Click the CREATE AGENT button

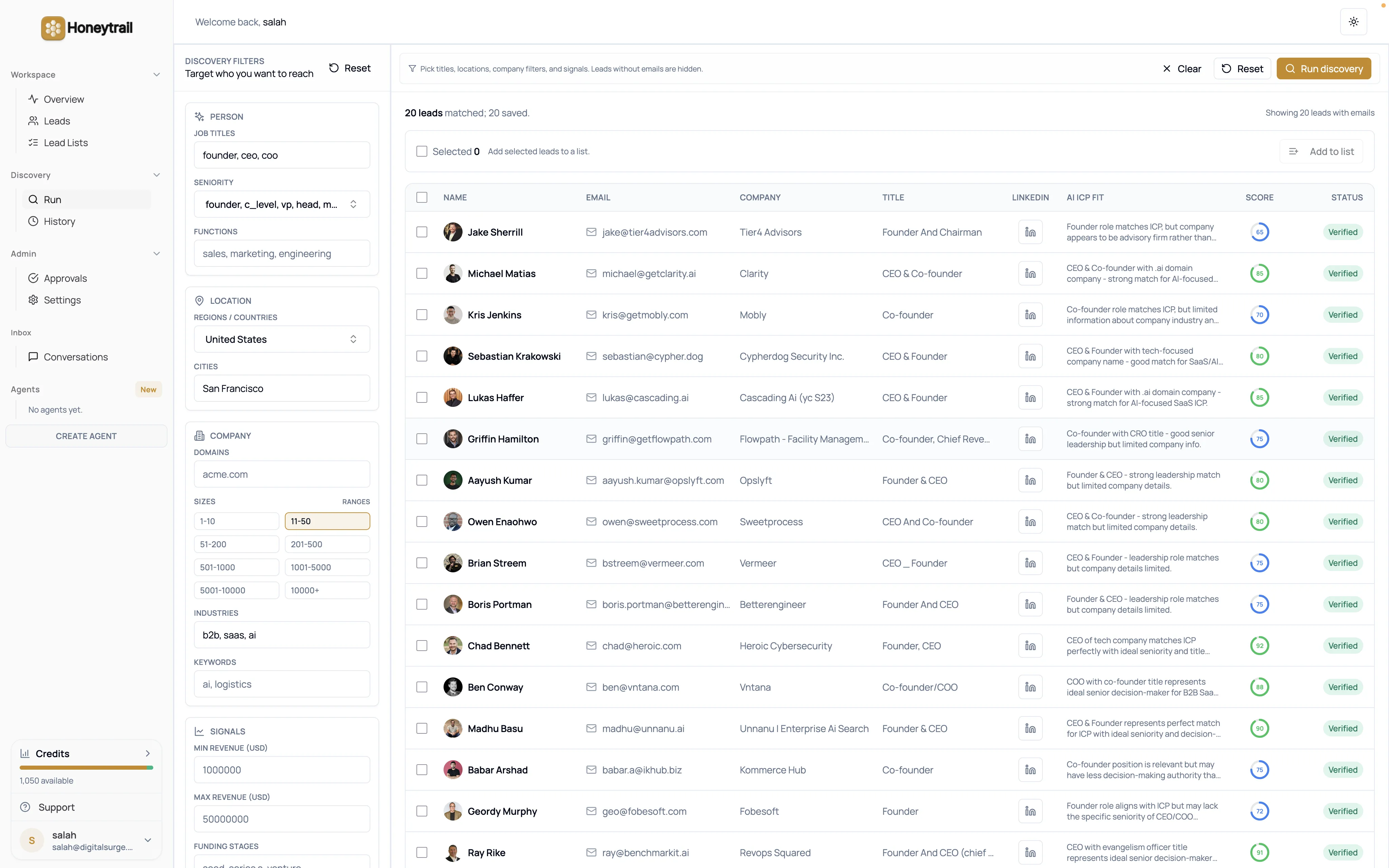(86, 436)
